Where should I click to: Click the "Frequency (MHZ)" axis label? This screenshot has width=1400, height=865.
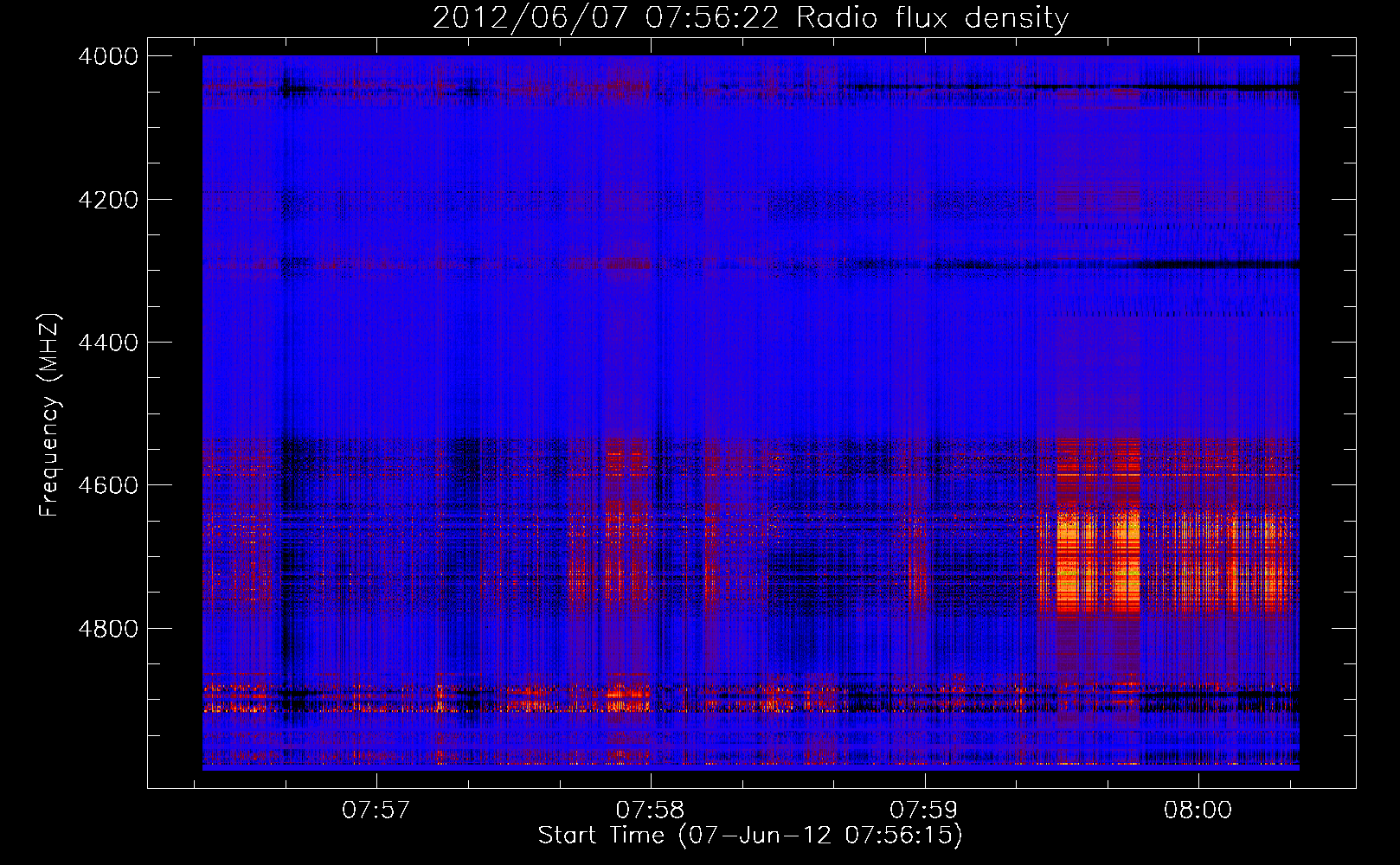(x=50, y=415)
